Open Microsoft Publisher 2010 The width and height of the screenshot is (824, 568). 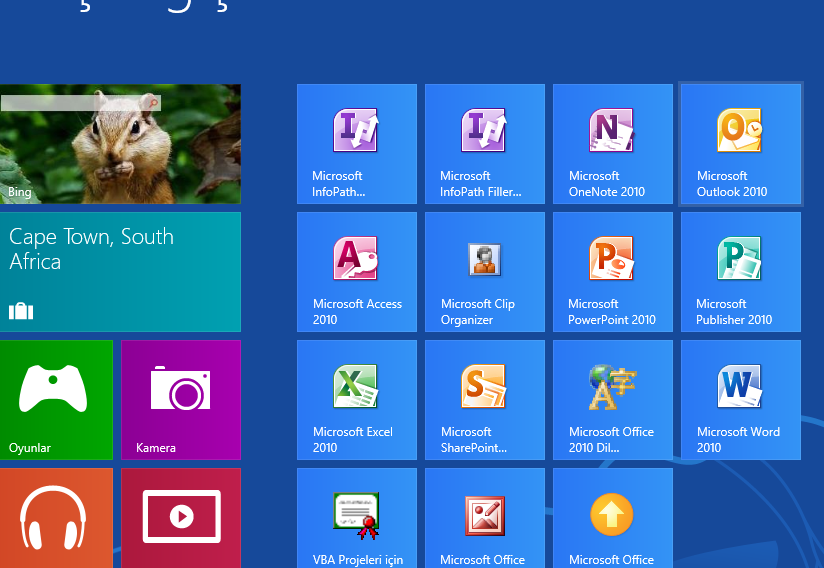point(740,272)
